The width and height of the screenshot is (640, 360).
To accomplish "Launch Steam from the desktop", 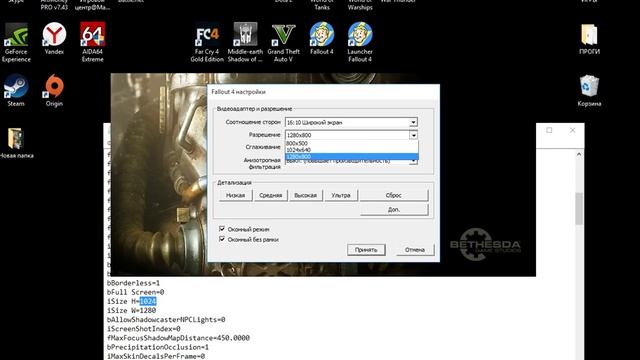I will pos(16,90).
